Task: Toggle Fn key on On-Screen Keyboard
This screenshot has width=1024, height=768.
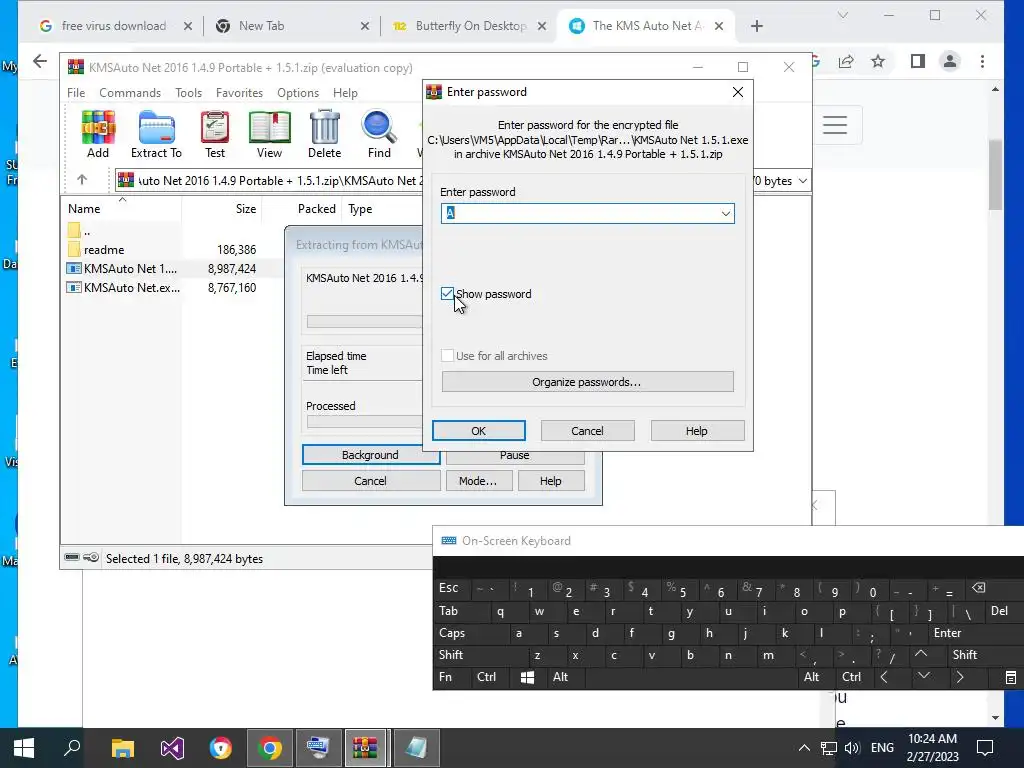Action: pos(445,677)
